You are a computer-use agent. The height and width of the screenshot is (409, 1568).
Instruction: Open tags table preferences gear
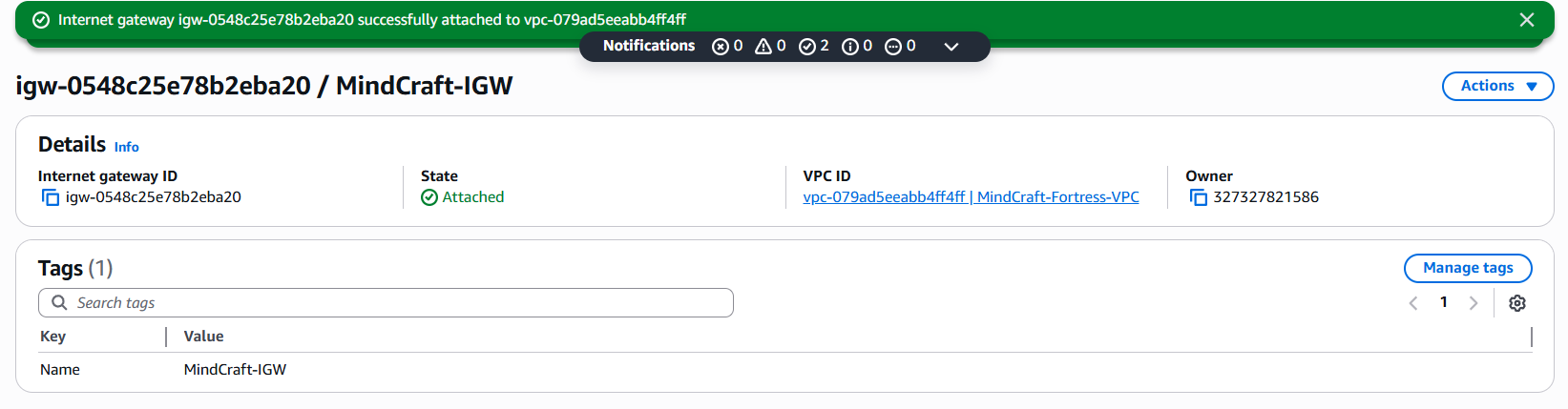coord(1516,303)
